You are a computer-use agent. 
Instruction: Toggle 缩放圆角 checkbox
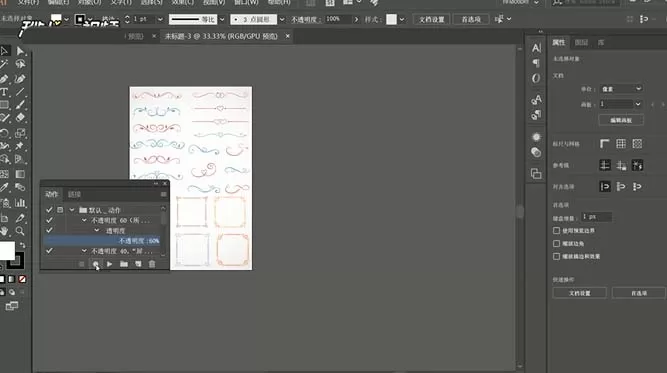point(556,244)
